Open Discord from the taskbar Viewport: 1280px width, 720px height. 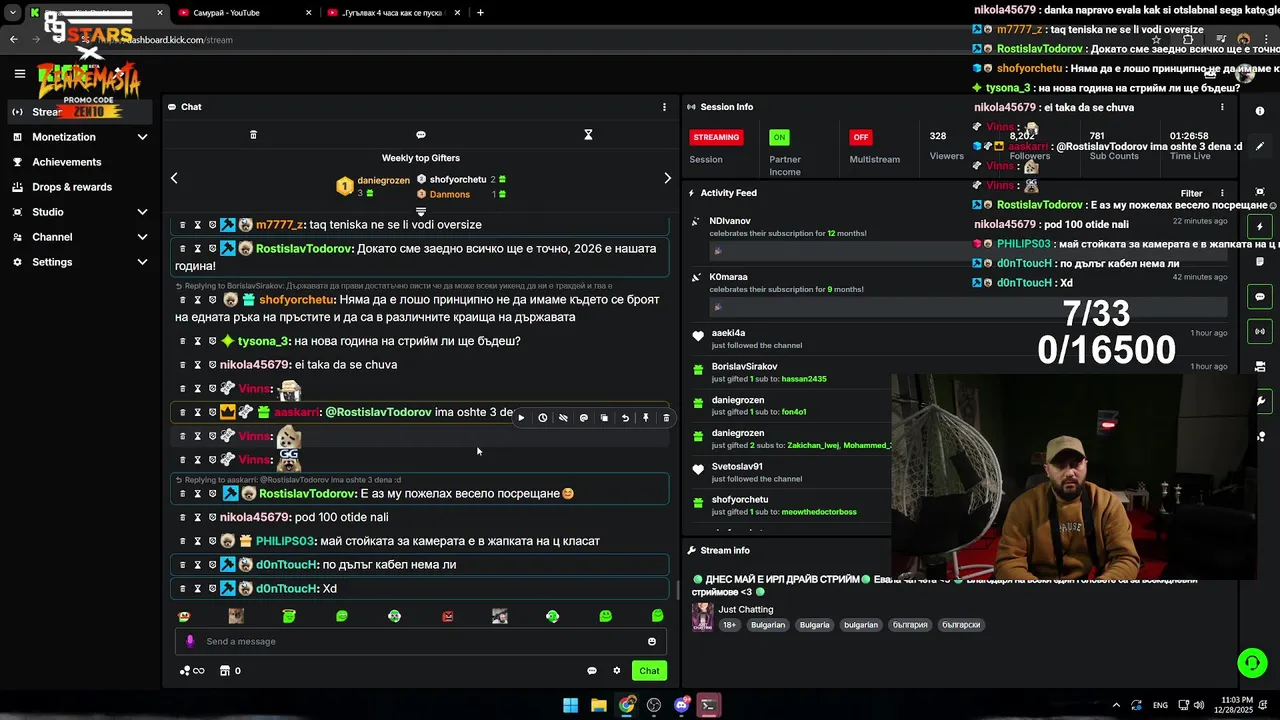tap(681, 705)
